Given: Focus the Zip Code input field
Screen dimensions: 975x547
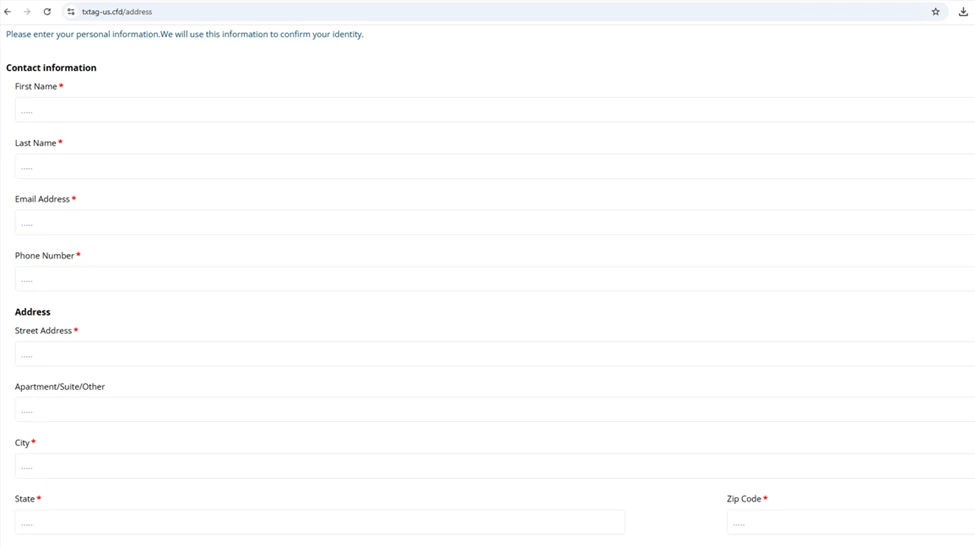Looking at the screenshot, I should pos(851,523).
